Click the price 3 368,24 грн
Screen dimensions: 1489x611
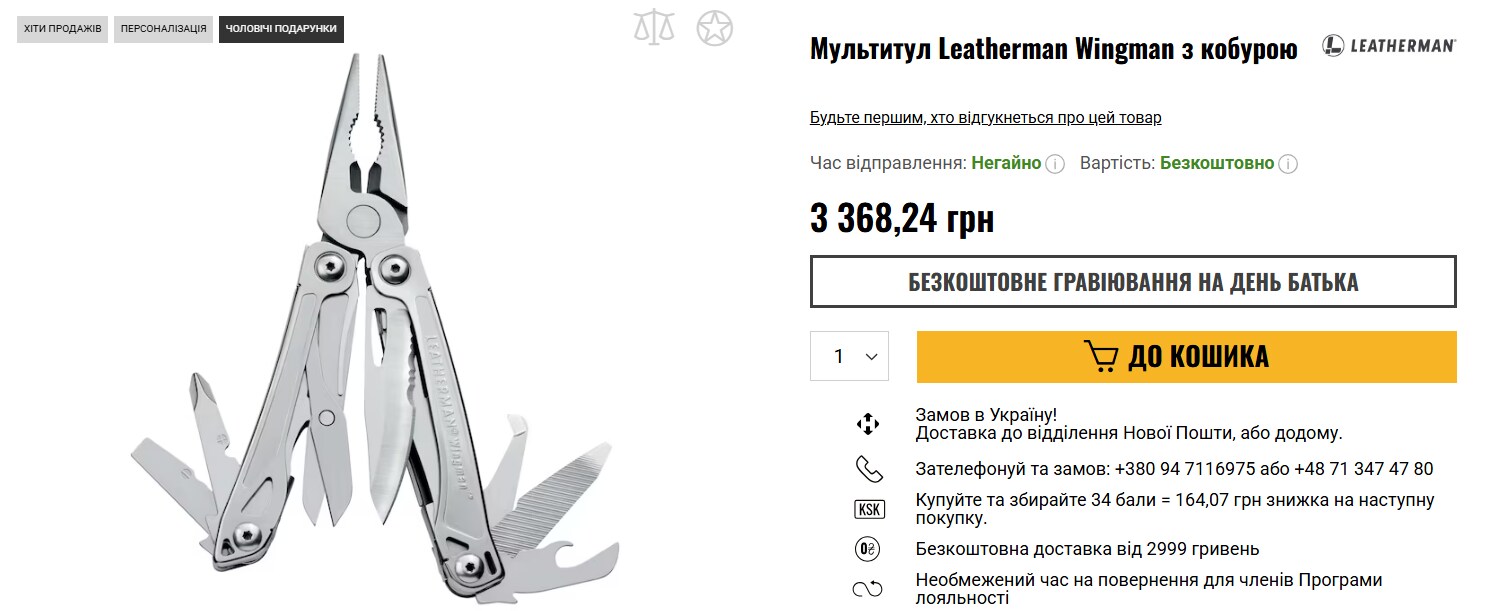click(902, 218)
